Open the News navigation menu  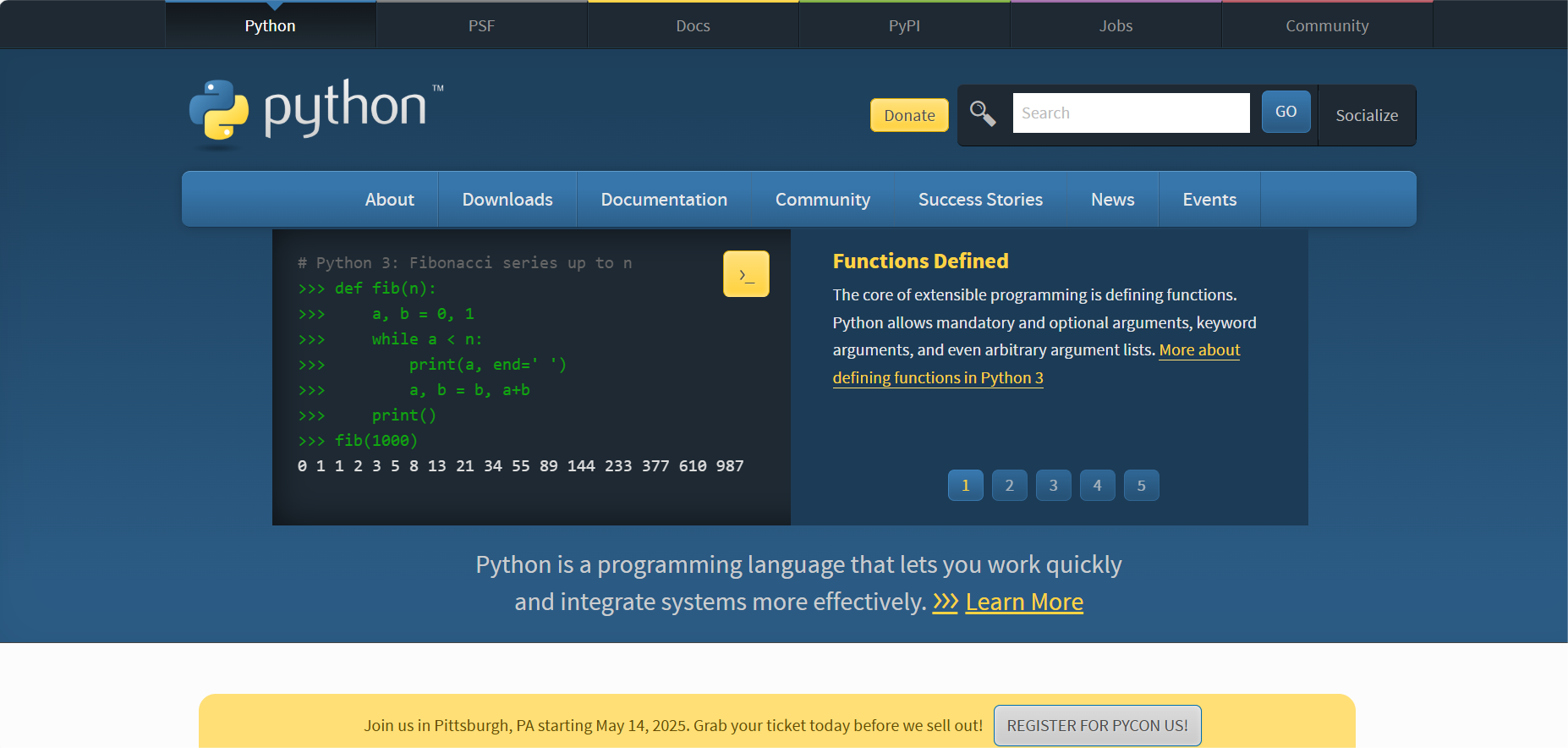pos(1113,200)
